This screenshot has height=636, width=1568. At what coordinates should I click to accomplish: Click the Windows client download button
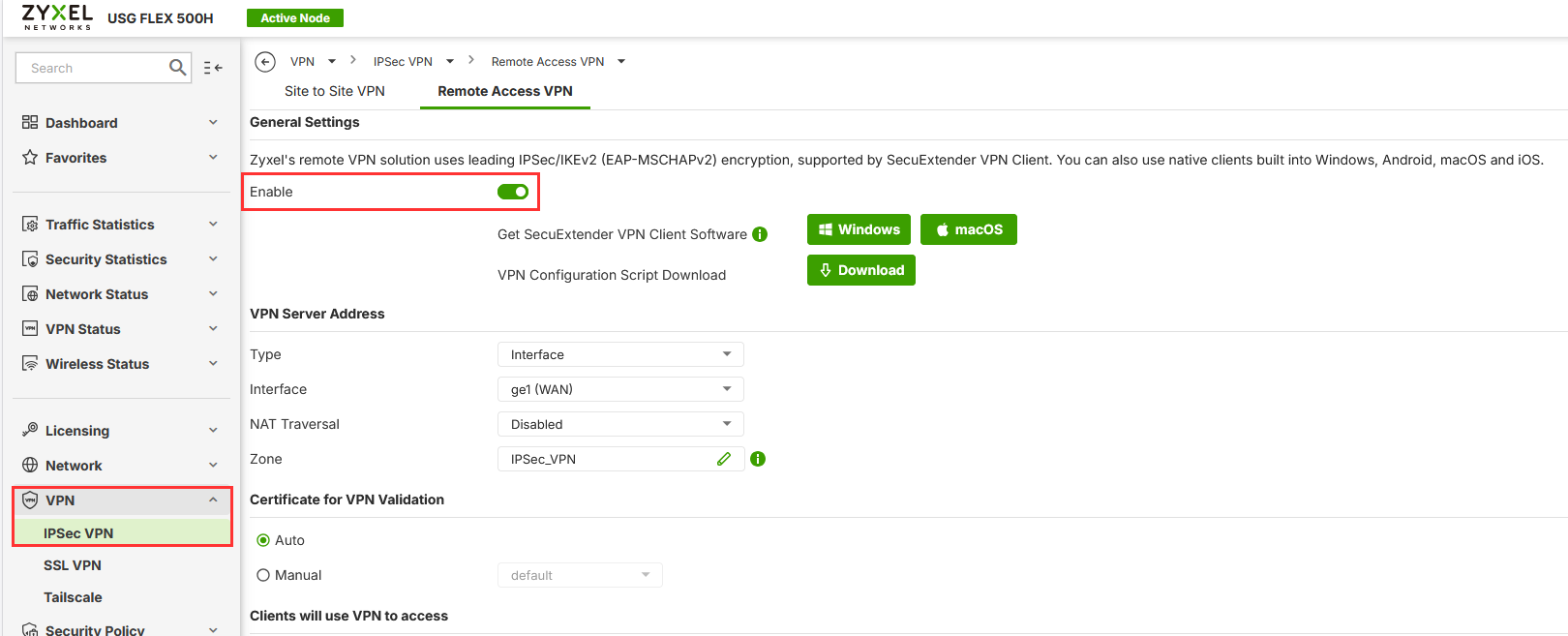coord(859,229)
